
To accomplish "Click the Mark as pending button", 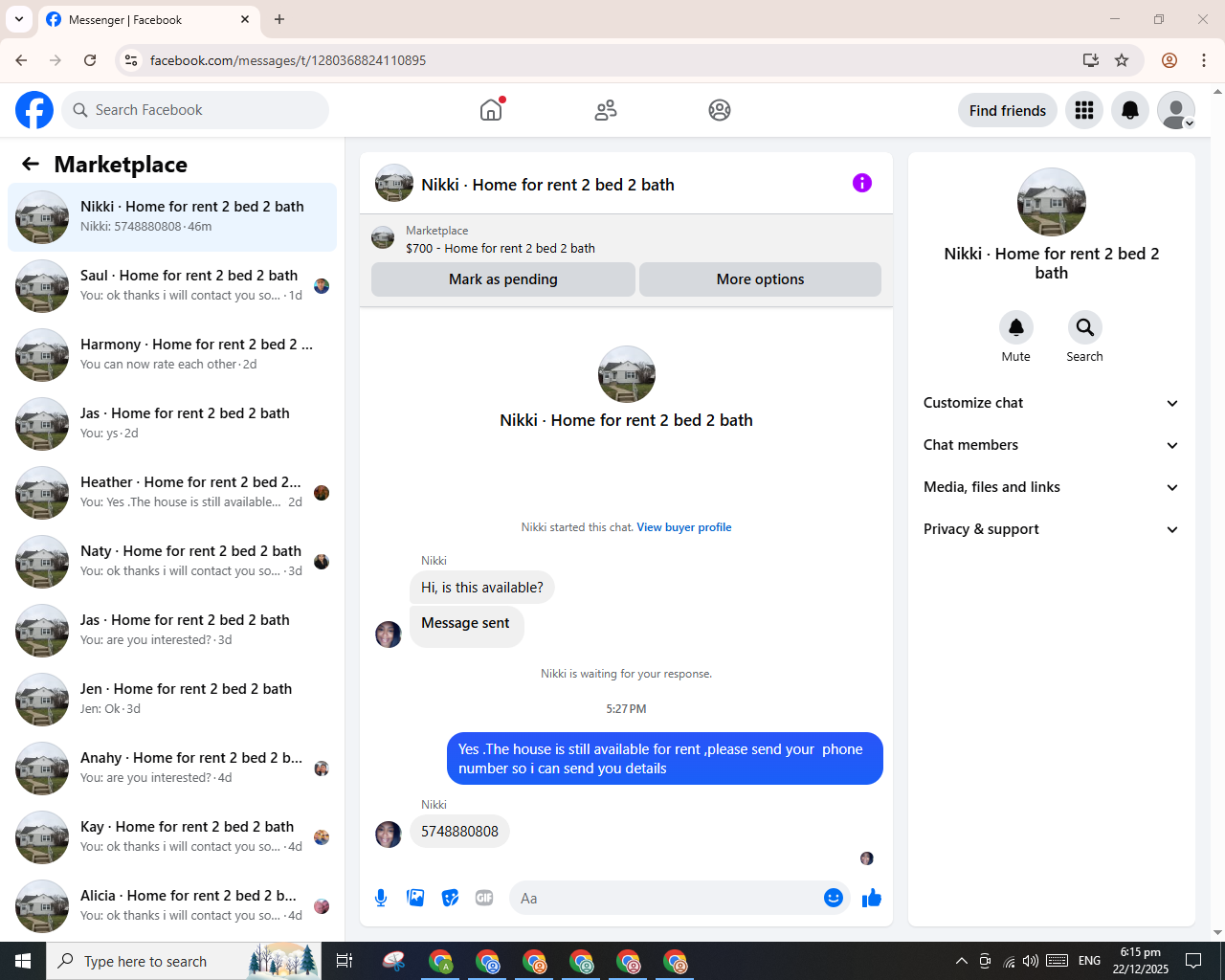I will click(503, 279).
